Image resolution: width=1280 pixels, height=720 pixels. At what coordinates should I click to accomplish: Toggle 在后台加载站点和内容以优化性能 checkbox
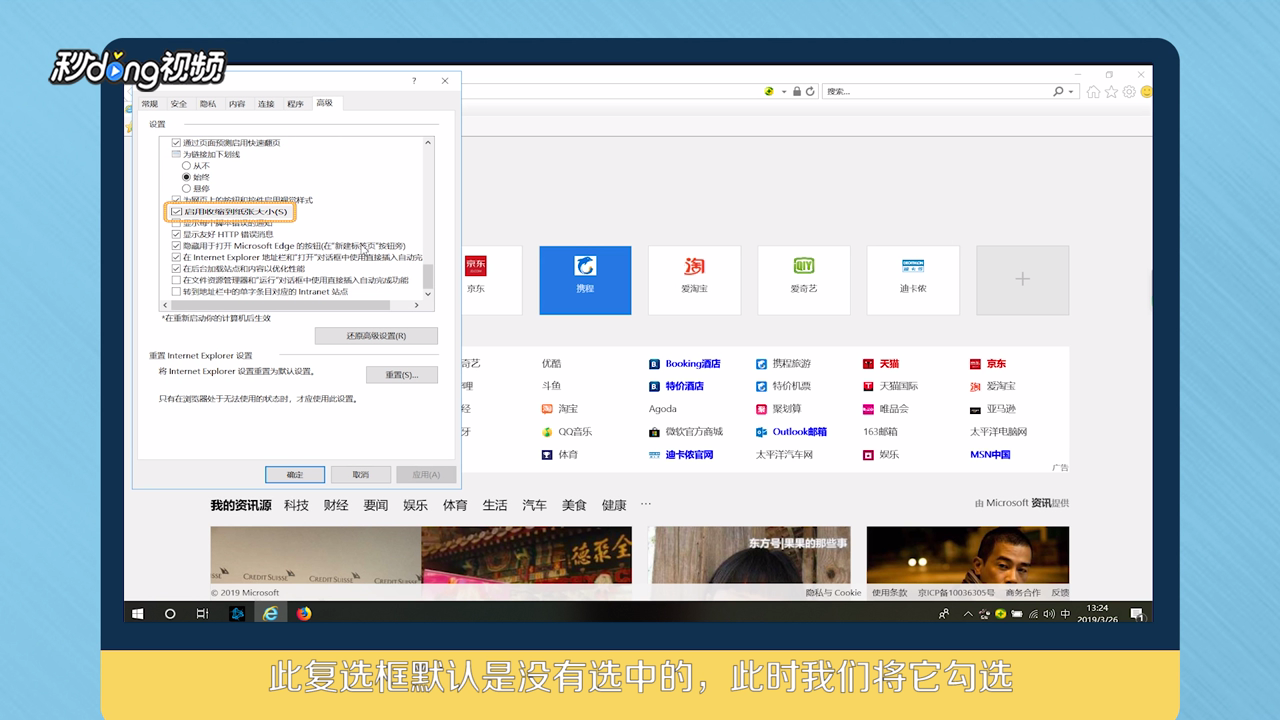[177, 269]
